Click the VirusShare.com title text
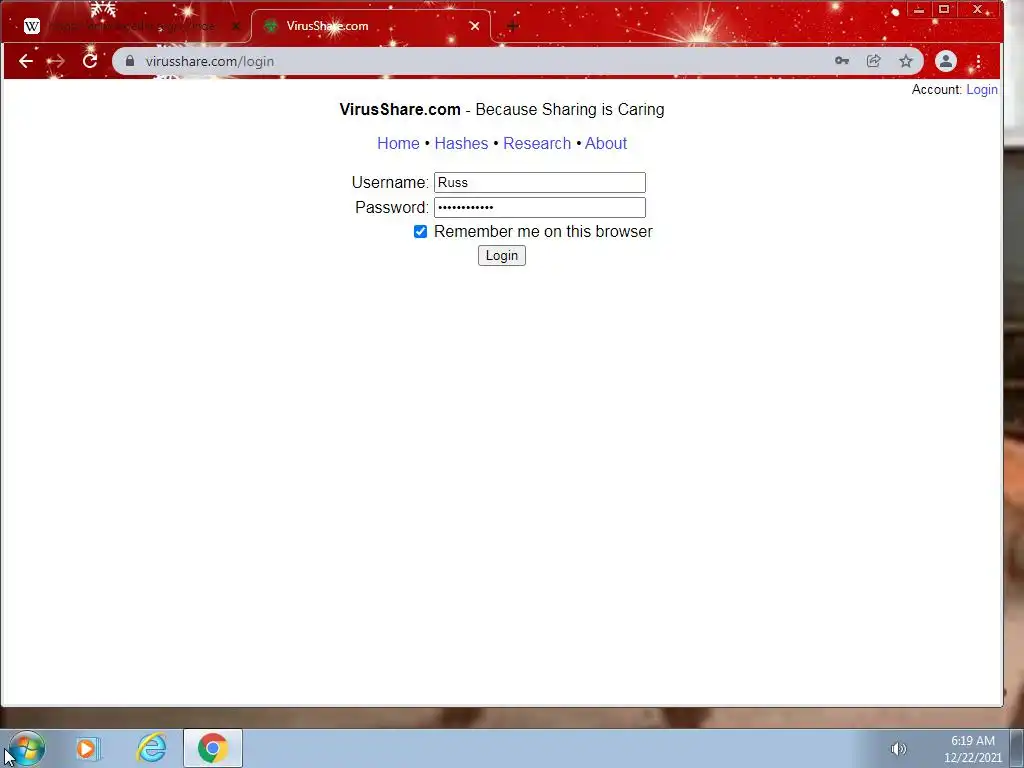Screen dimensions: 1024x768 [400, 109]
